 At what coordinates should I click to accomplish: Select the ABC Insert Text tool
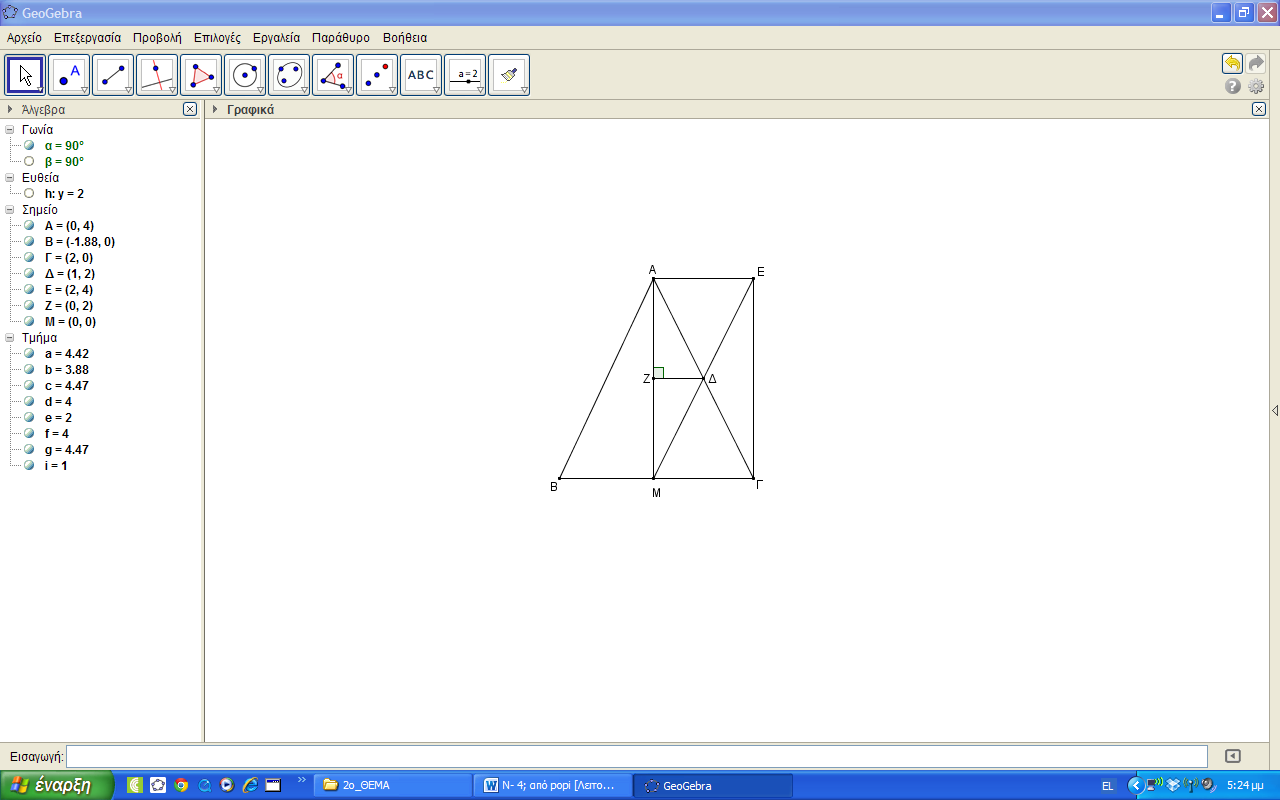(421, 75)
